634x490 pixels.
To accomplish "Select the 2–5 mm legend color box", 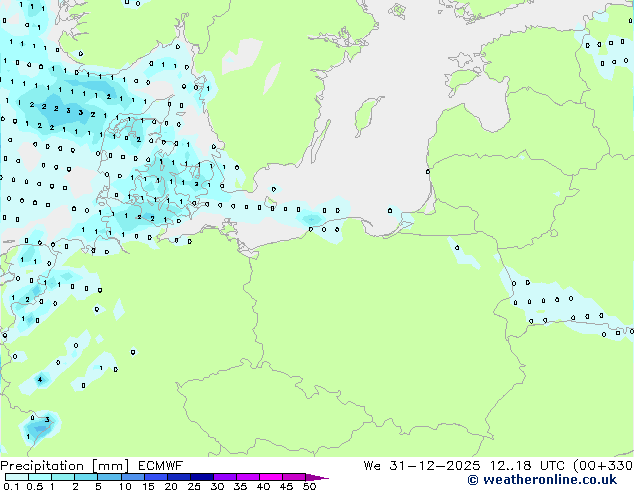I will pyautogui.click(x=86, y=477).
